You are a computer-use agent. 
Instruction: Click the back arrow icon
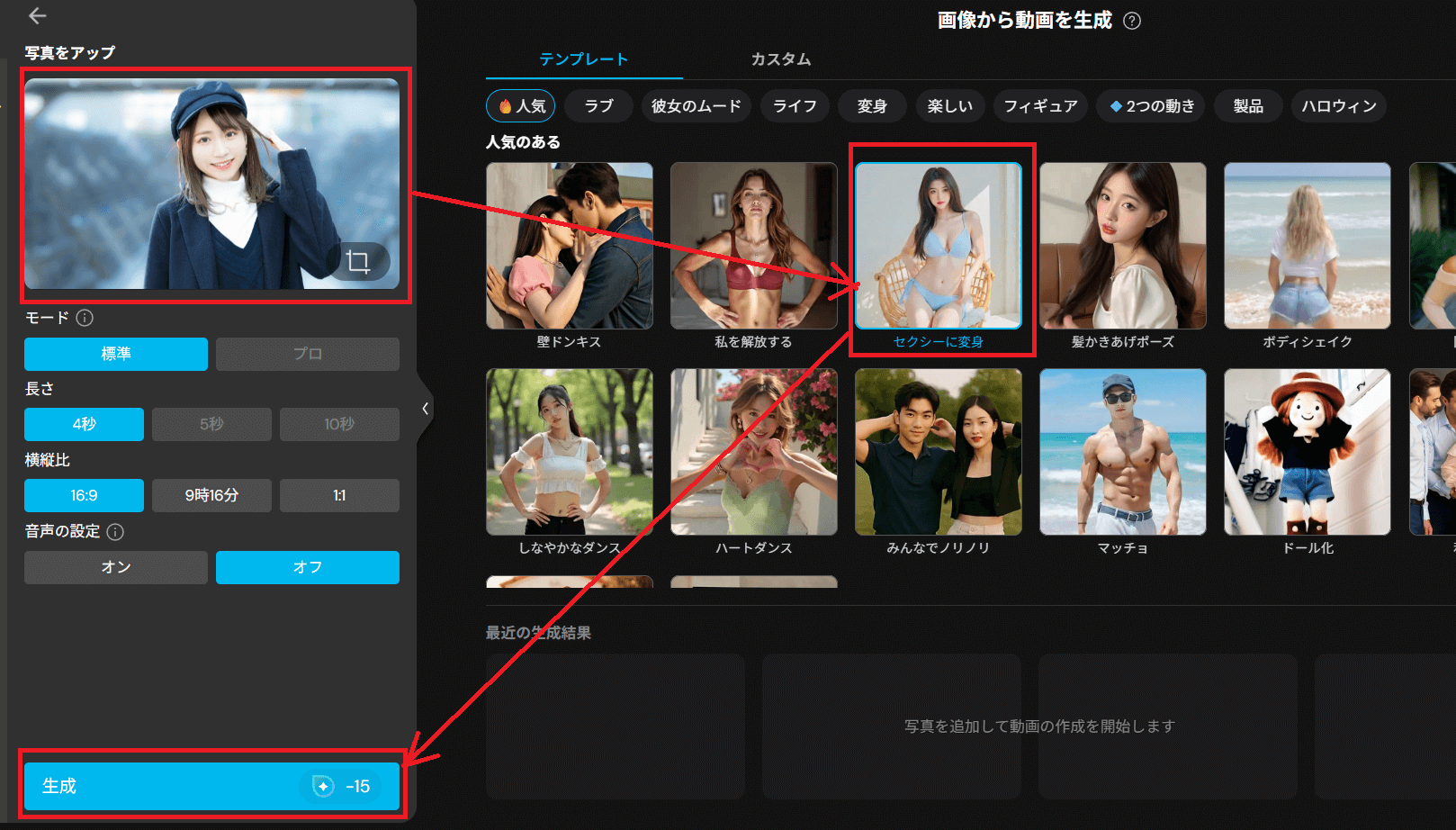37,16
